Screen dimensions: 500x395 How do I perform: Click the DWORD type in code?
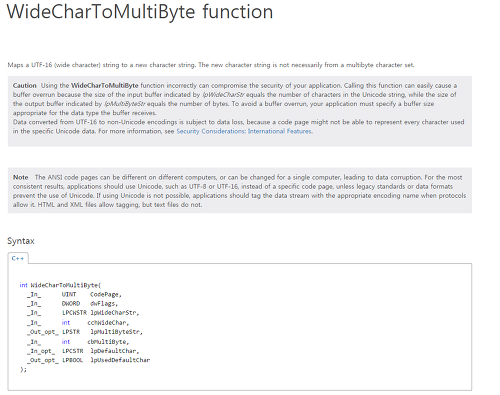71,304
